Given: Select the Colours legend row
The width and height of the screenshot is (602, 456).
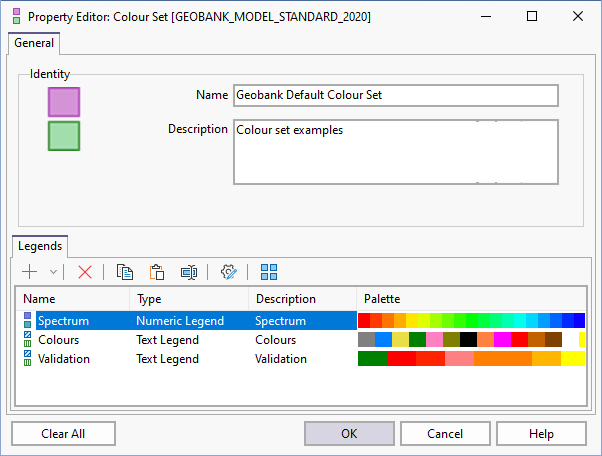Looking at the screenshot, I should (x=301, y=340).
